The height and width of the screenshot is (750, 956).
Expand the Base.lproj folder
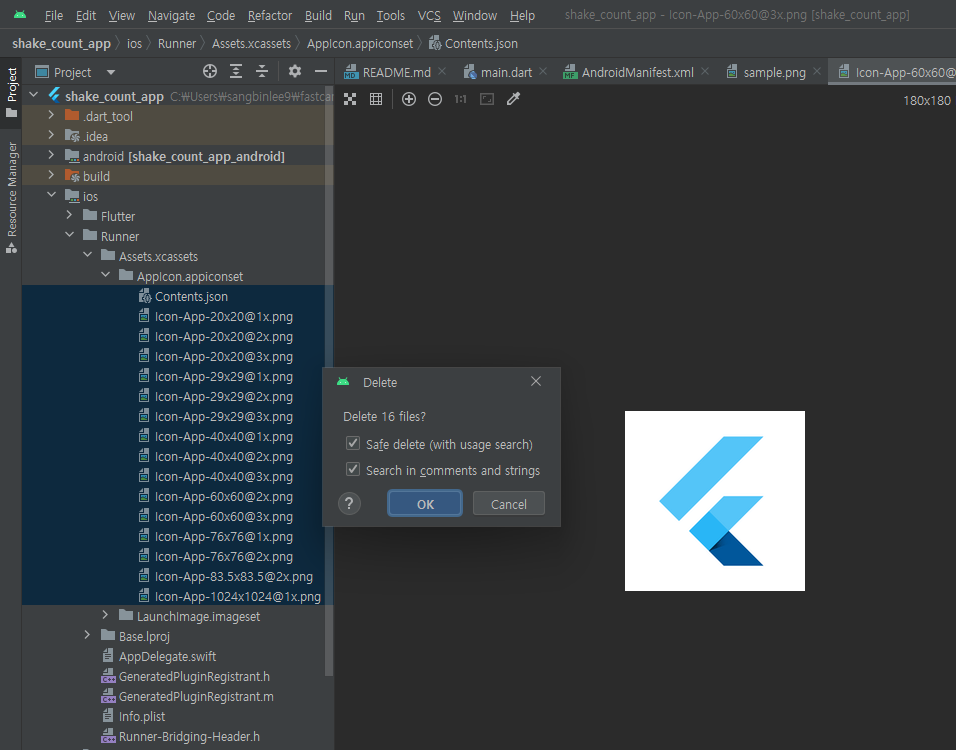coord(87,635)
